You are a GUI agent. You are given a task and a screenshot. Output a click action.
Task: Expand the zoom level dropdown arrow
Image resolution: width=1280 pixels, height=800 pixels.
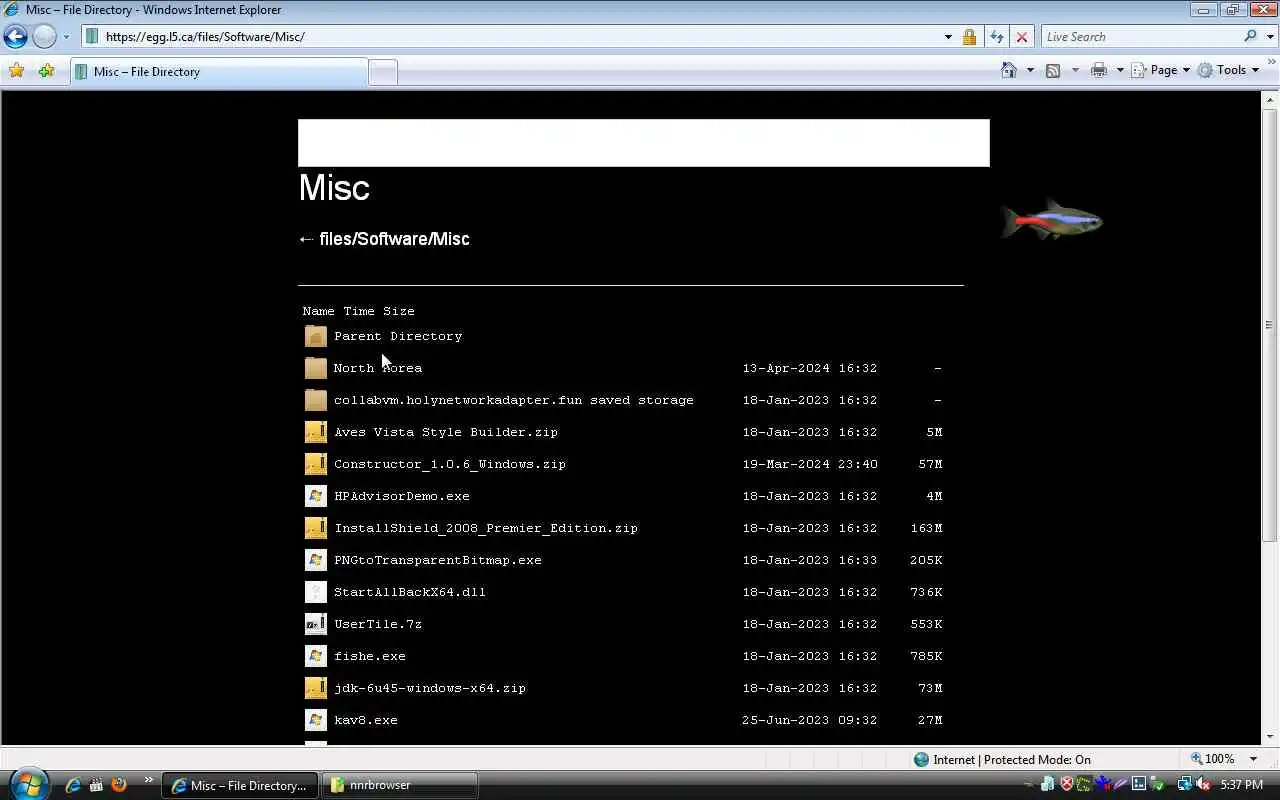[1253, 759]
